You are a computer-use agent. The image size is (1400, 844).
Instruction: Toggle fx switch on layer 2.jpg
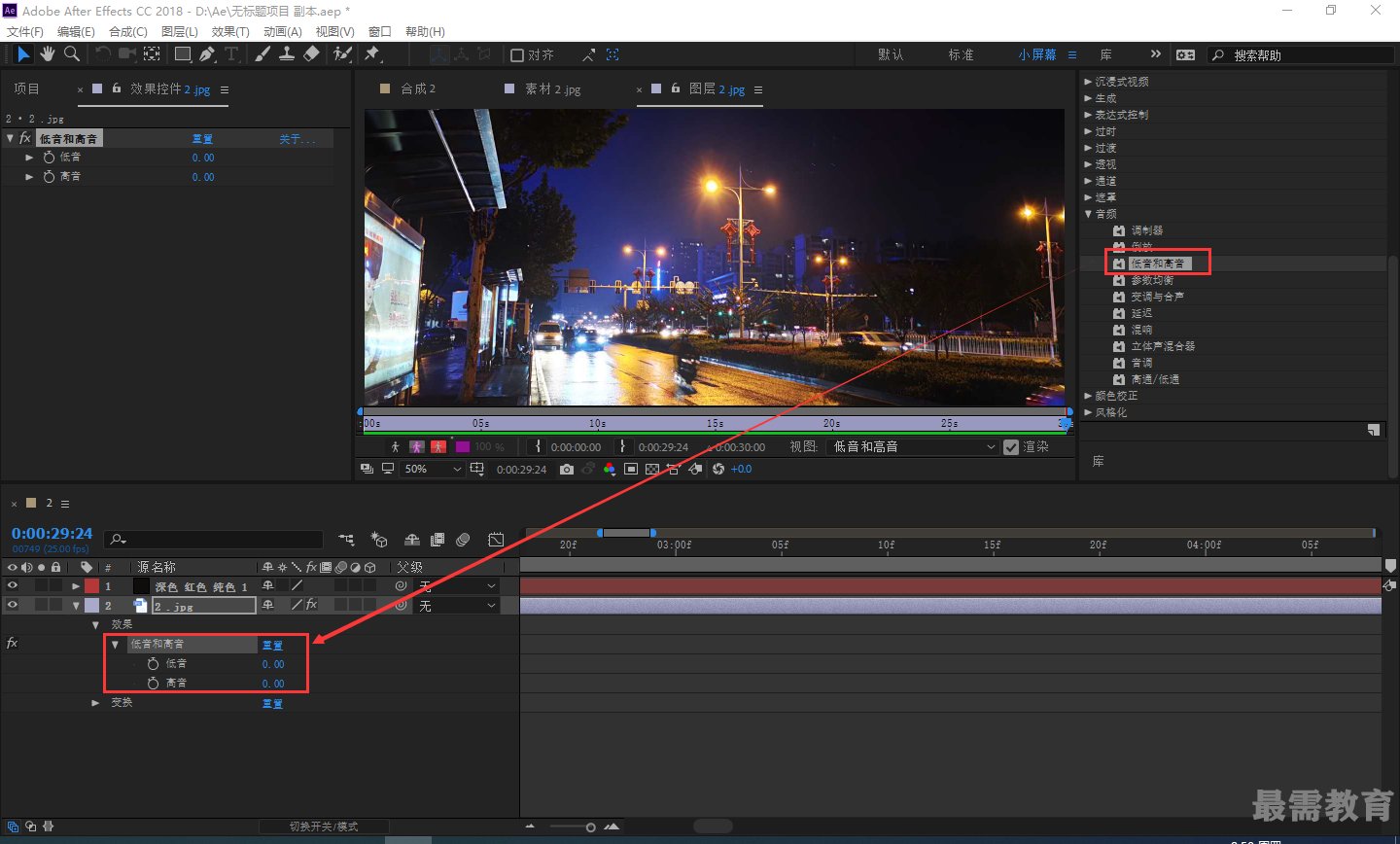(x=311, y=605)
